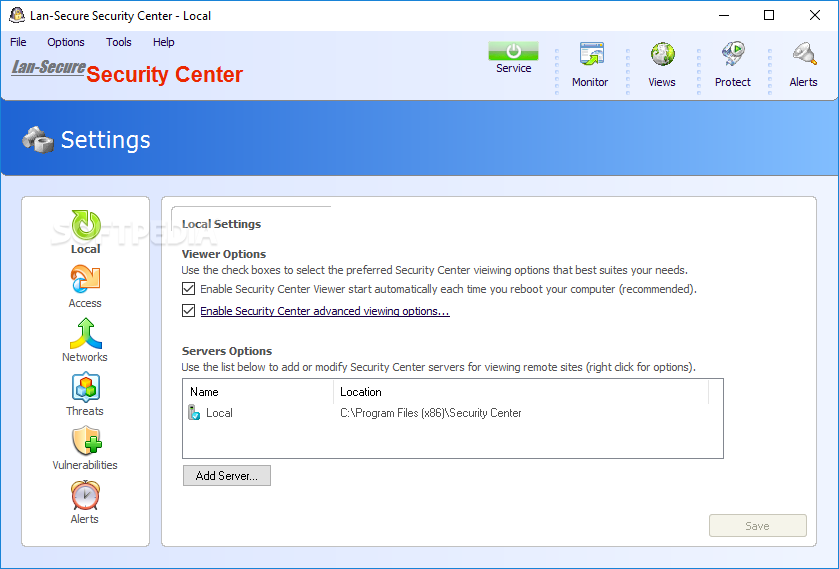Viewport: 839px width, 569px height.
Task: Select the Networks sidebar icon
Action: [x=86, y=333]
